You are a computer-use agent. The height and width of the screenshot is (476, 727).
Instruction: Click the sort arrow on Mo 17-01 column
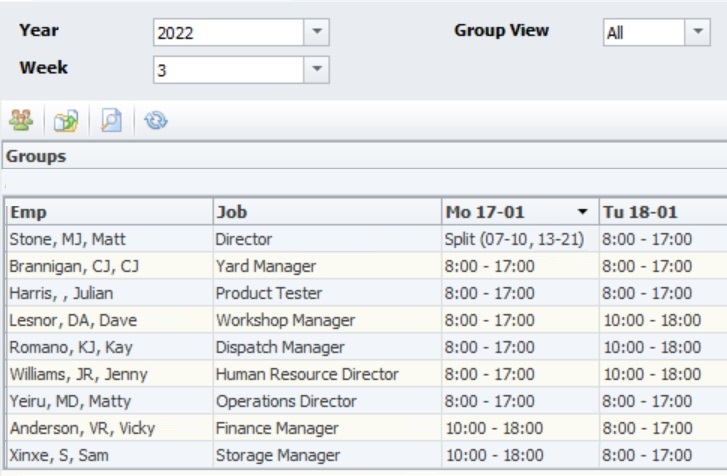[582, 213]
